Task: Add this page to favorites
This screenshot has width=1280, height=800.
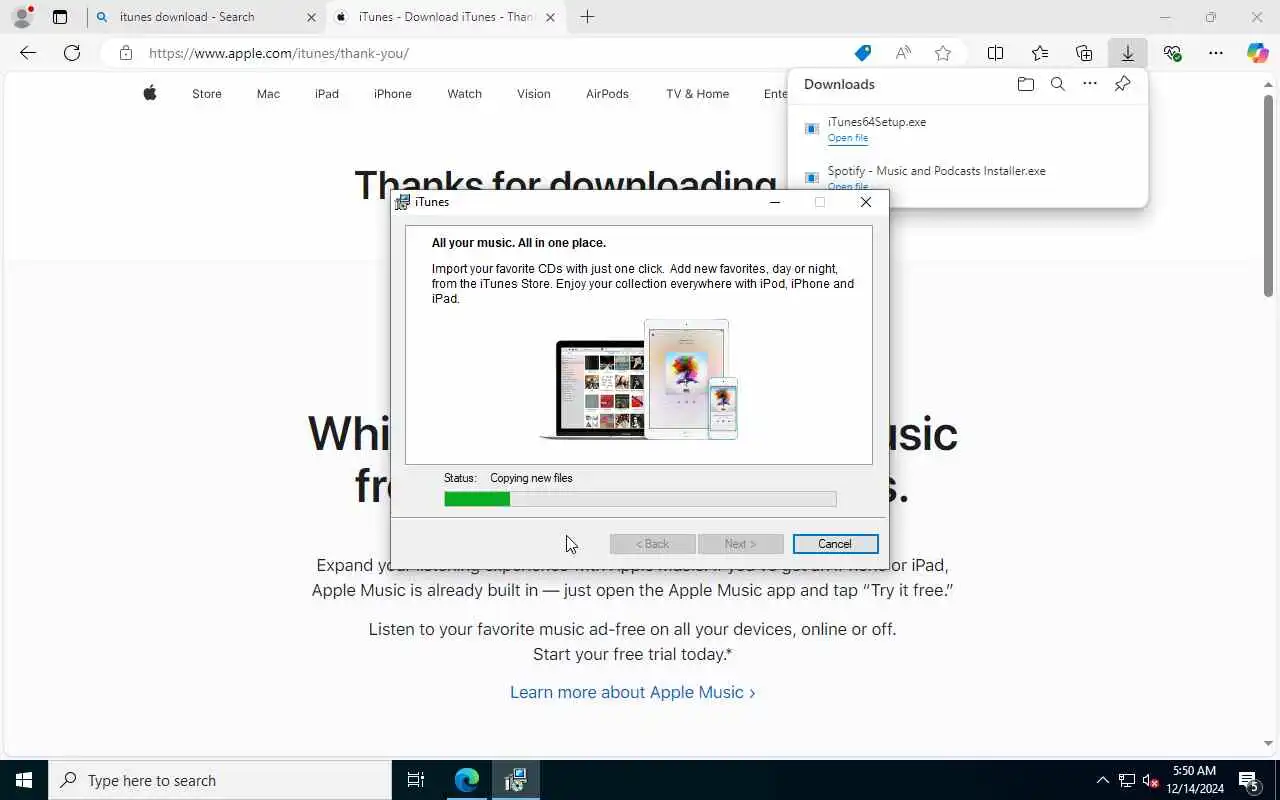Action: (x=943, y=53)
